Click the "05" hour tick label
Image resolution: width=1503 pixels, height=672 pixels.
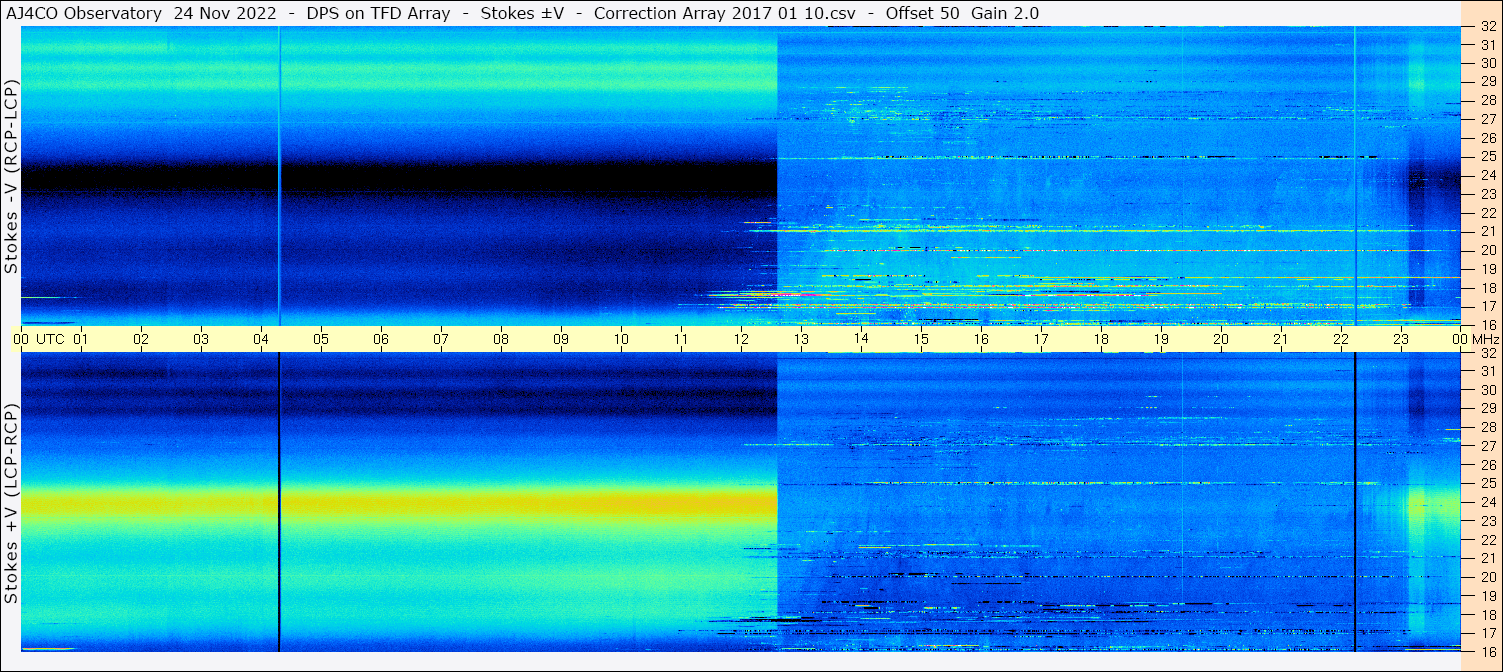(321, 339)
